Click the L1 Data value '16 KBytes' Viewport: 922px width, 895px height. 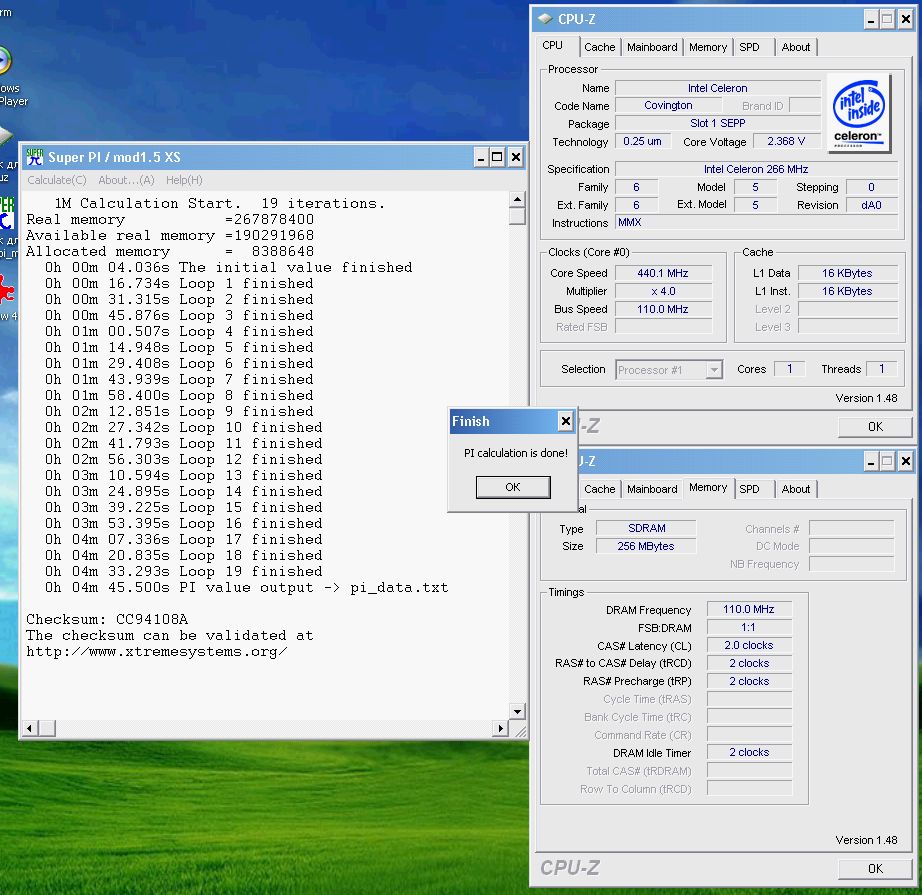(847, 273)
